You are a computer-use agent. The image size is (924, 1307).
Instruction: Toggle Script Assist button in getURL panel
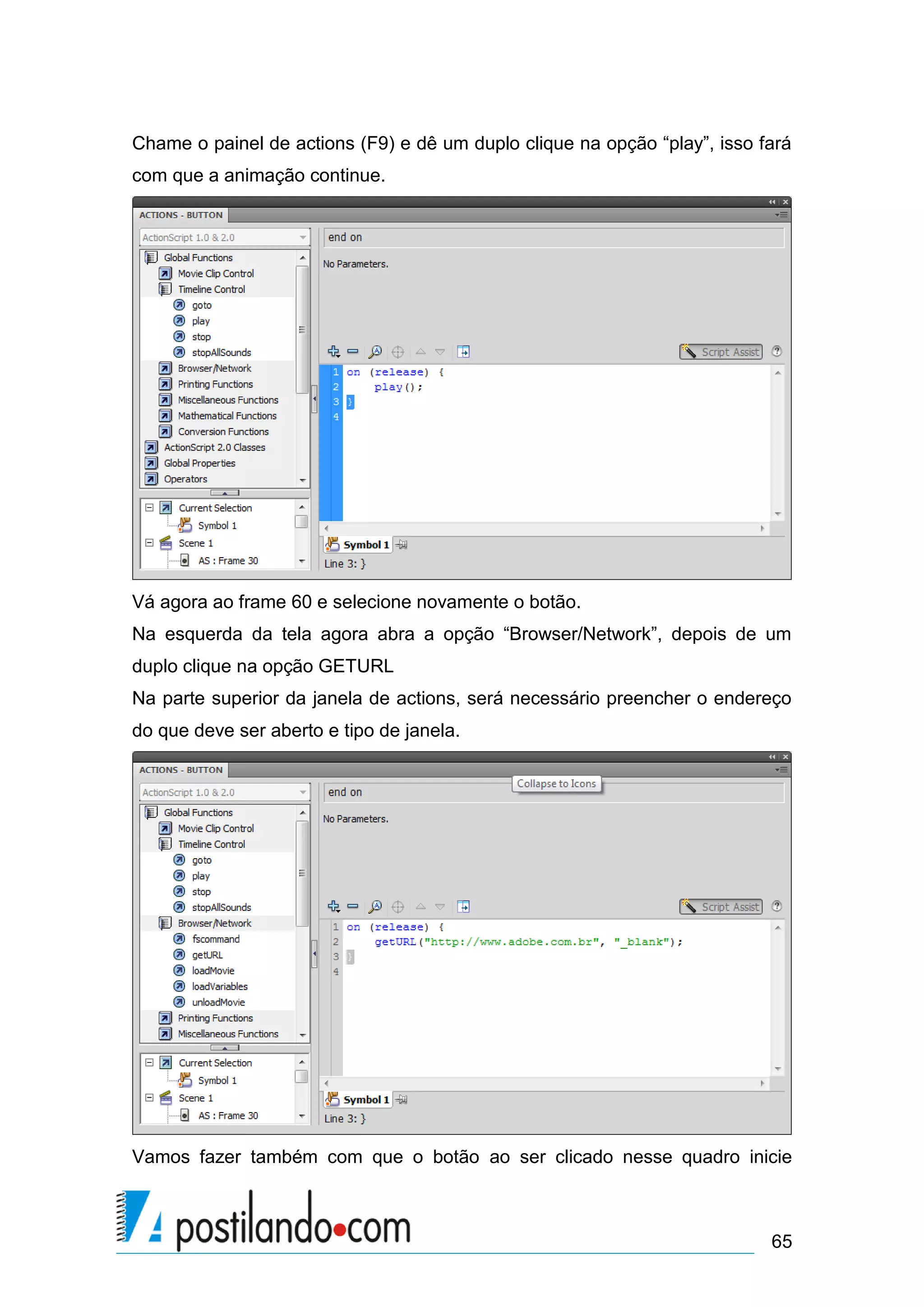[x=721, y=906]
